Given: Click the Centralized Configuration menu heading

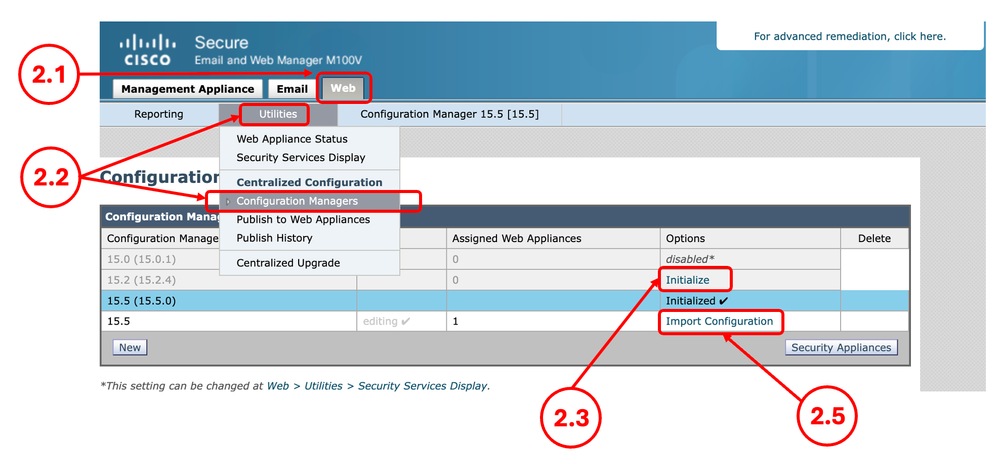Looking at the screenshot, I should point(310,182).
